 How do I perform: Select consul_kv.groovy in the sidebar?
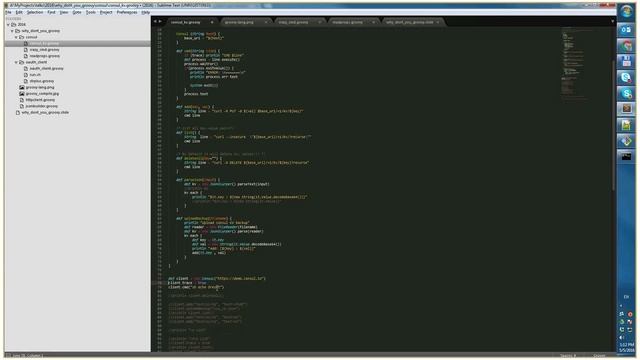[44, 43]
